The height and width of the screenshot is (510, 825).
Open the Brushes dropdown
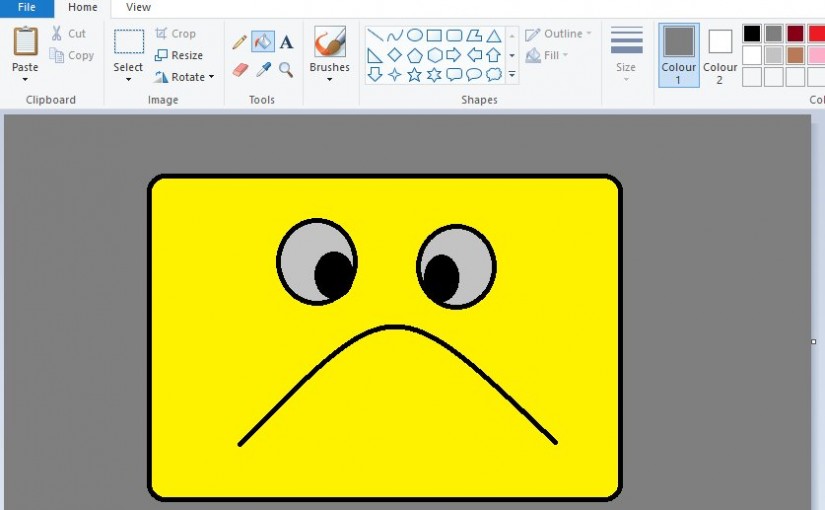(329, 79)
